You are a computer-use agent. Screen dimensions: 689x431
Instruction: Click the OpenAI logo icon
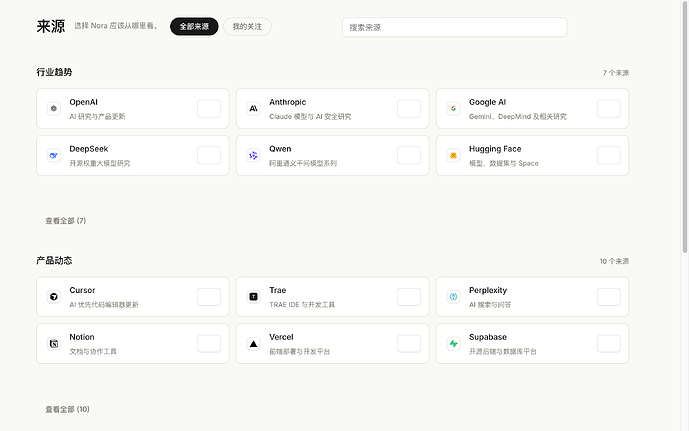(54, 109)
